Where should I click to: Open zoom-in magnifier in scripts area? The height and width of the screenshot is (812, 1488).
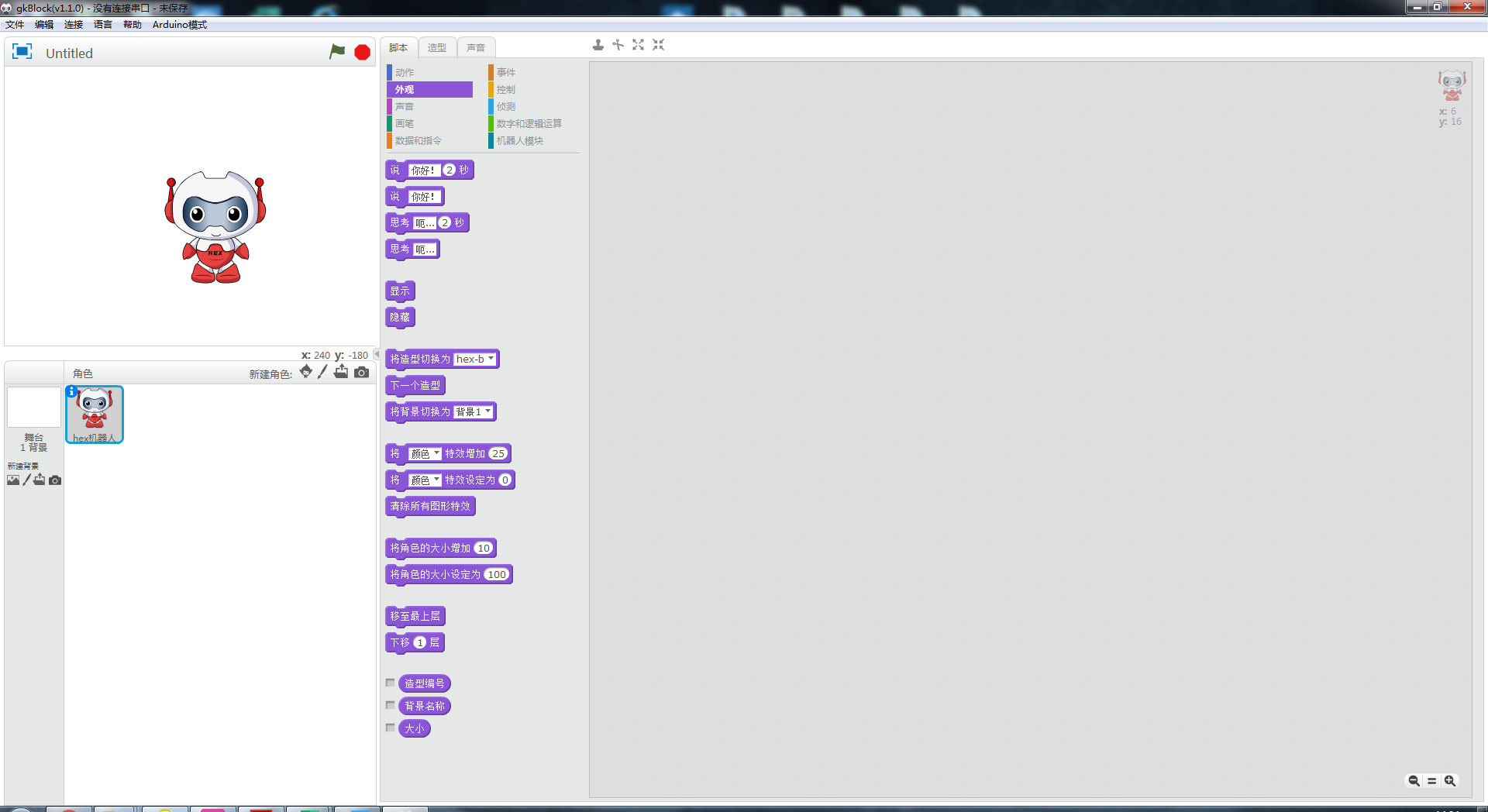pyautogui.click(x=1450, y=781)
